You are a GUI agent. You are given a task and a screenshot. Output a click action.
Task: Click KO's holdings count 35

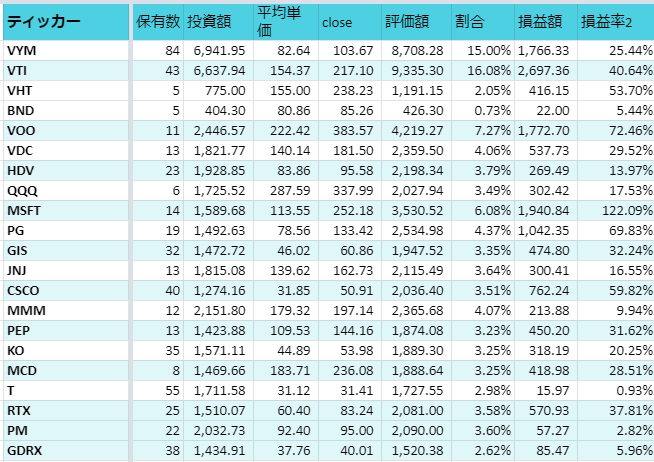[x=158, y=351]
